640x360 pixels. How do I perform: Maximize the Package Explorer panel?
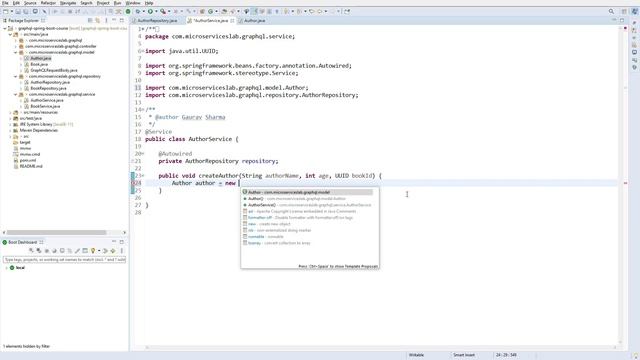(122, 20)
